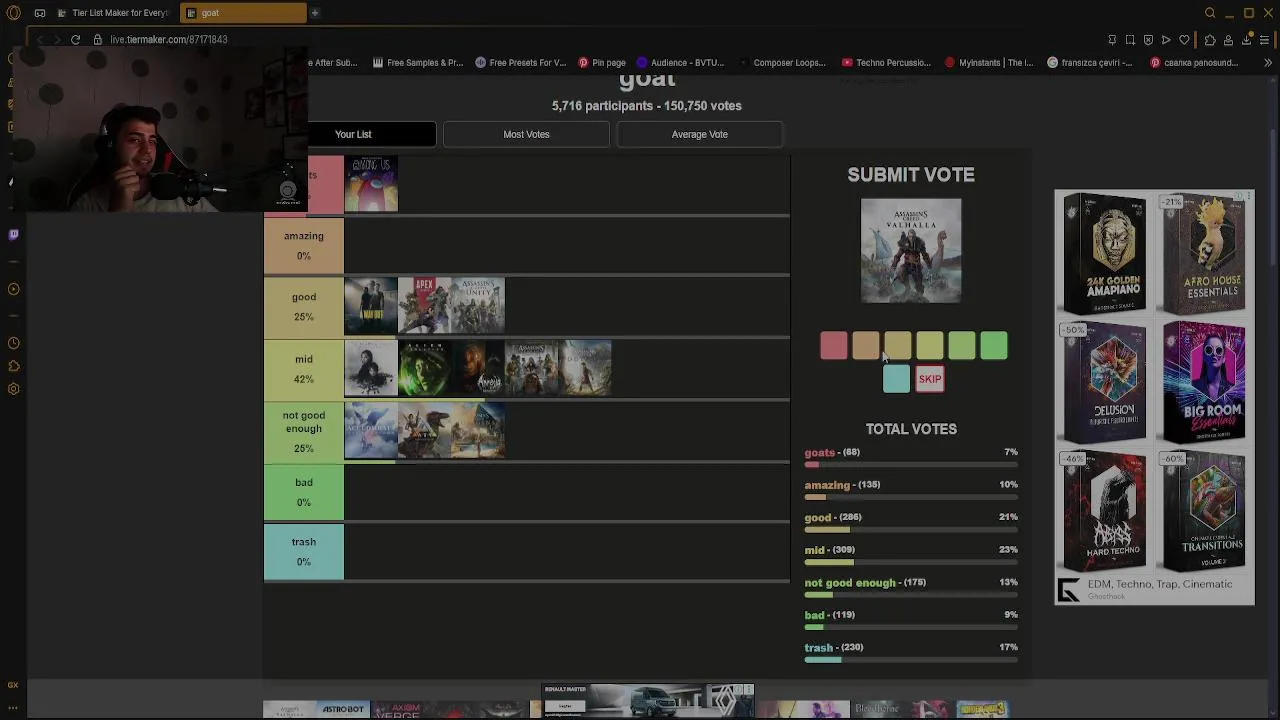
Task: Click the browser search icon in title bar
Action: pos(1210,13)
